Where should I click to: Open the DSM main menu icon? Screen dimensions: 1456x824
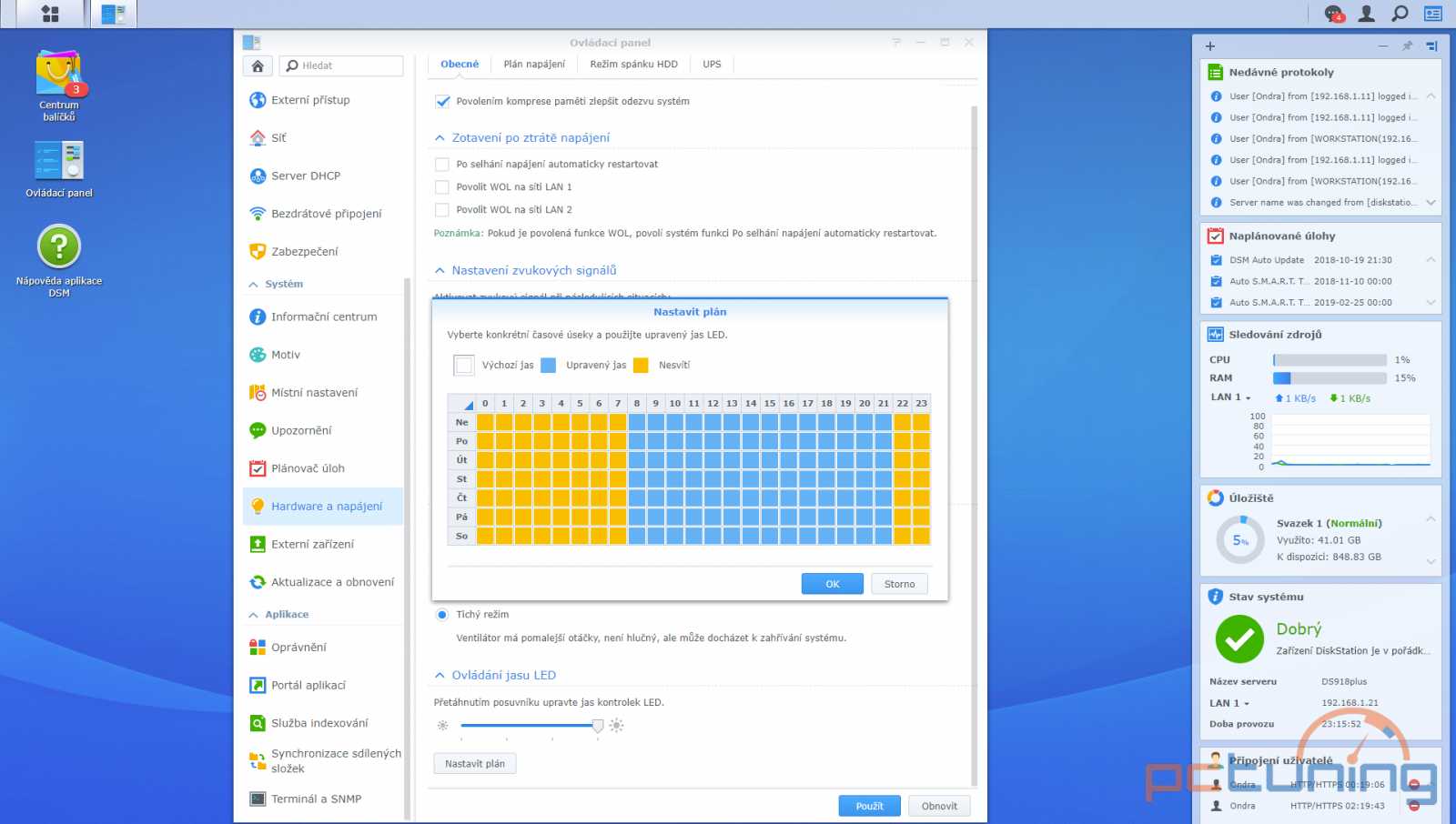pos(50,14)
